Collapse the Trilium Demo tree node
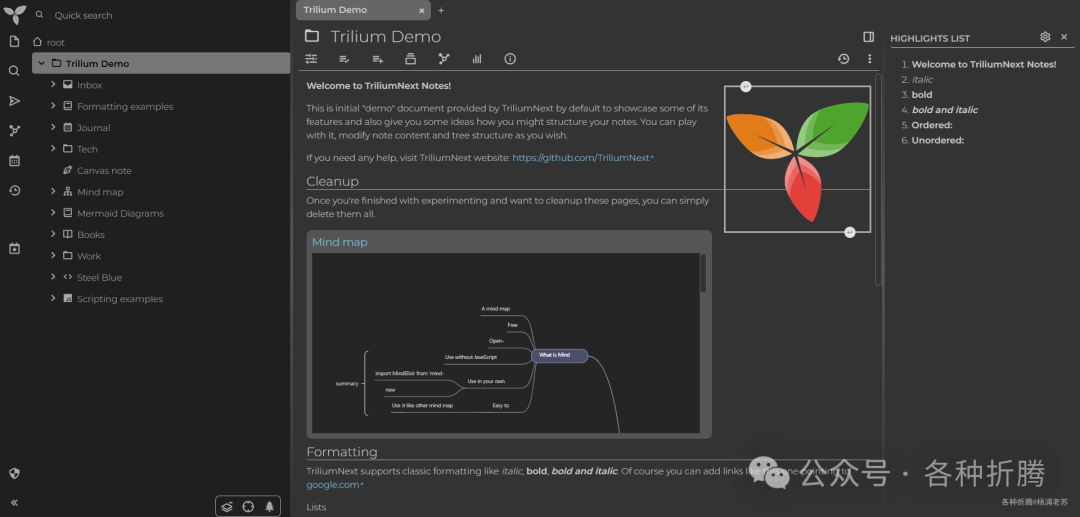The height and width of the screenshot is (517, 1080). click(x=41, y=63)
